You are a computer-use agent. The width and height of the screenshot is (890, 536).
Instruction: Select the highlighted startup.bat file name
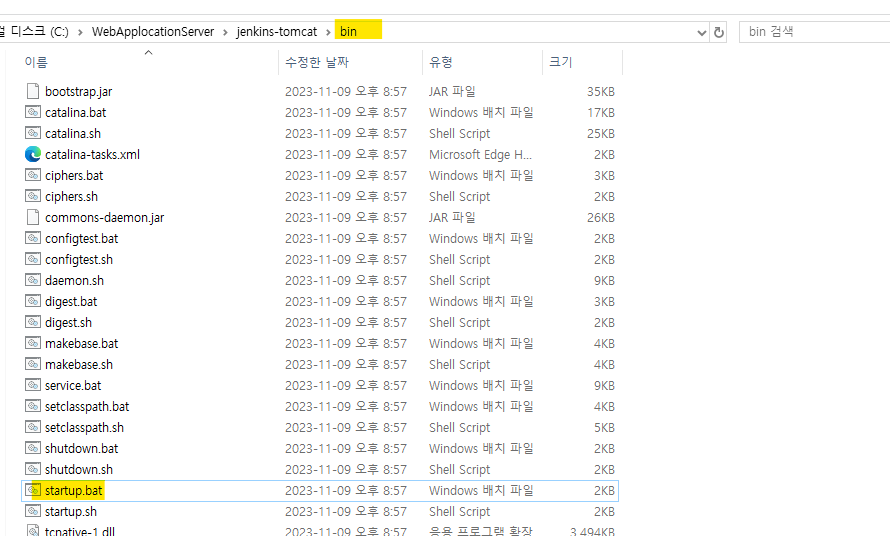coord(74,491)
